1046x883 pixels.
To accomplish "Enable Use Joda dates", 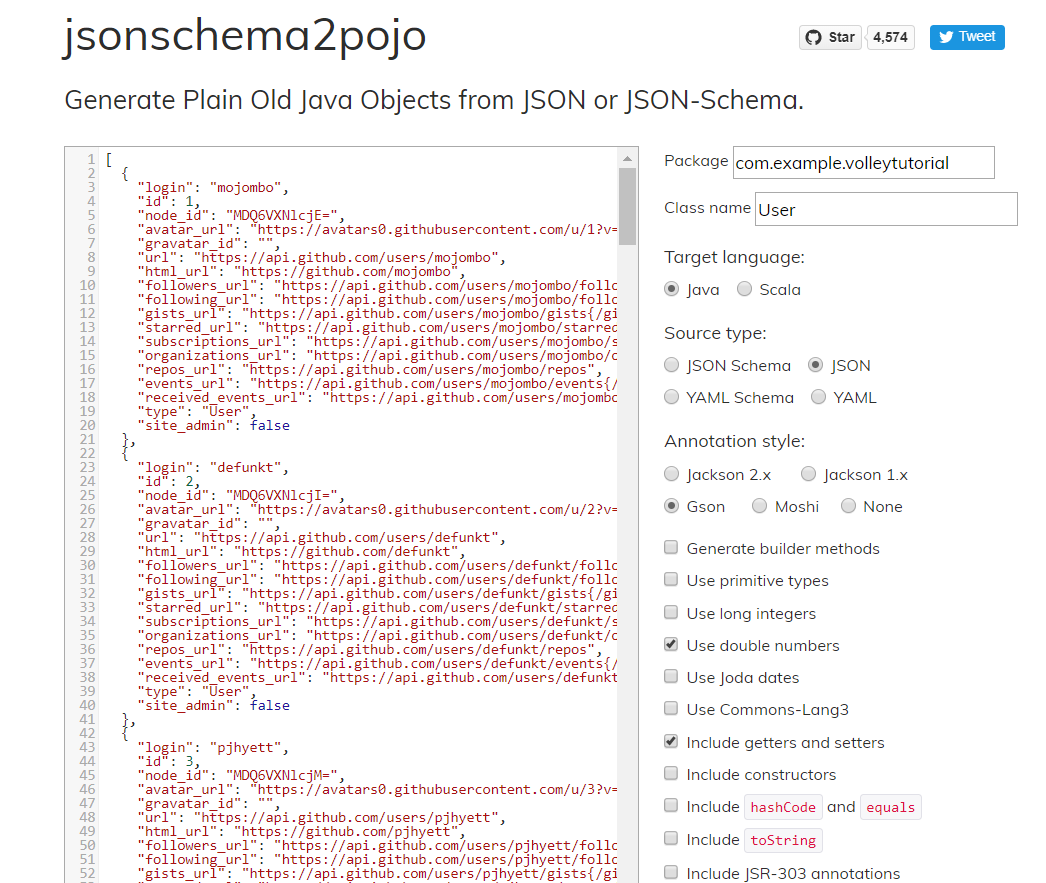I will (x=671, y=676).
